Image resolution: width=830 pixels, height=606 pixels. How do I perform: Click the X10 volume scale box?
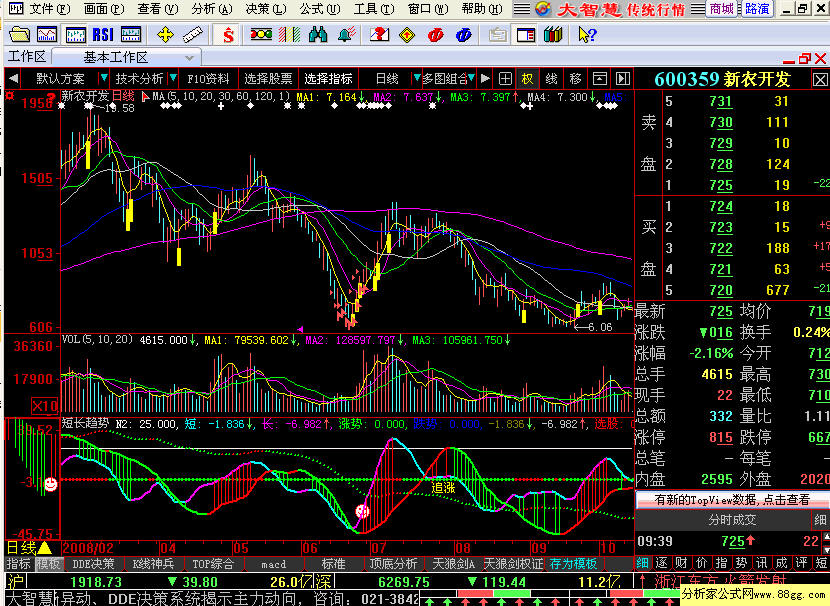pos(45,406)
